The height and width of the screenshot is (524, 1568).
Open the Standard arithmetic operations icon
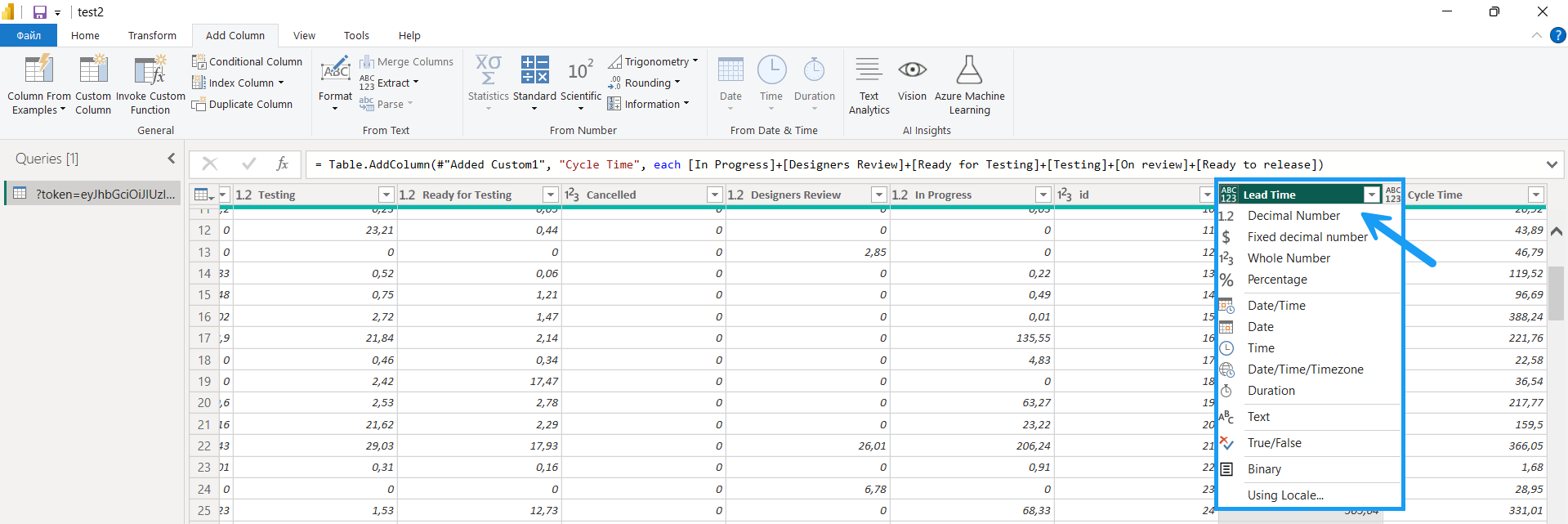(534, 71)
